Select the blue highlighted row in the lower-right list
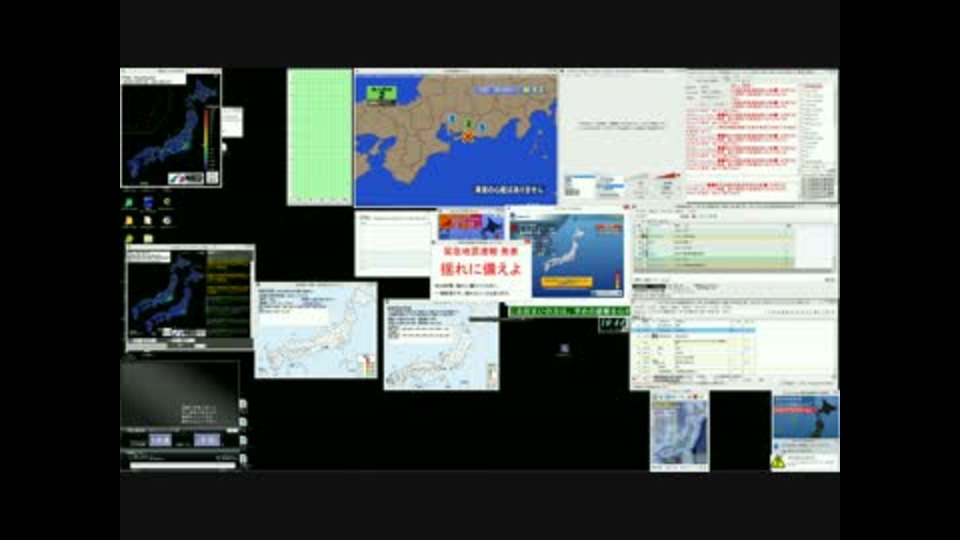The height and width of the screenshot is (540, 960). pos(693,330)
